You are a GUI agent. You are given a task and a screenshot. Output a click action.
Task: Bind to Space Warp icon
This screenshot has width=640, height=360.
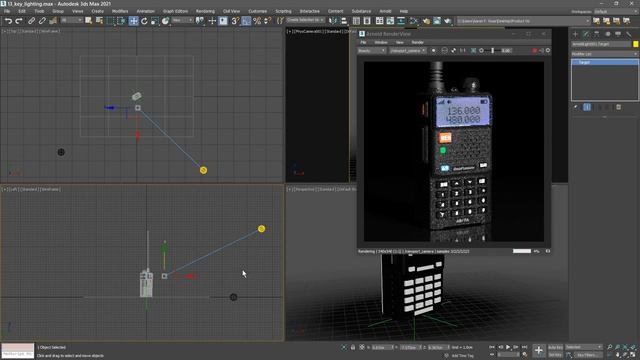point(53,21)
